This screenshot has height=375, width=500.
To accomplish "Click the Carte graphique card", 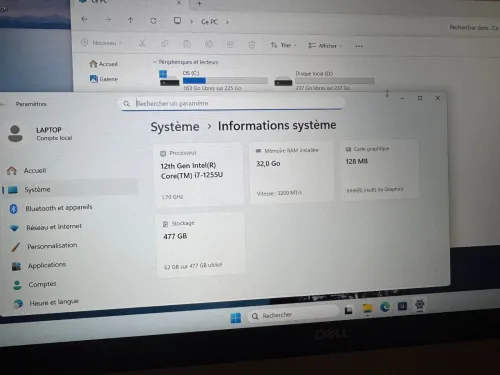I will point(379,169).
